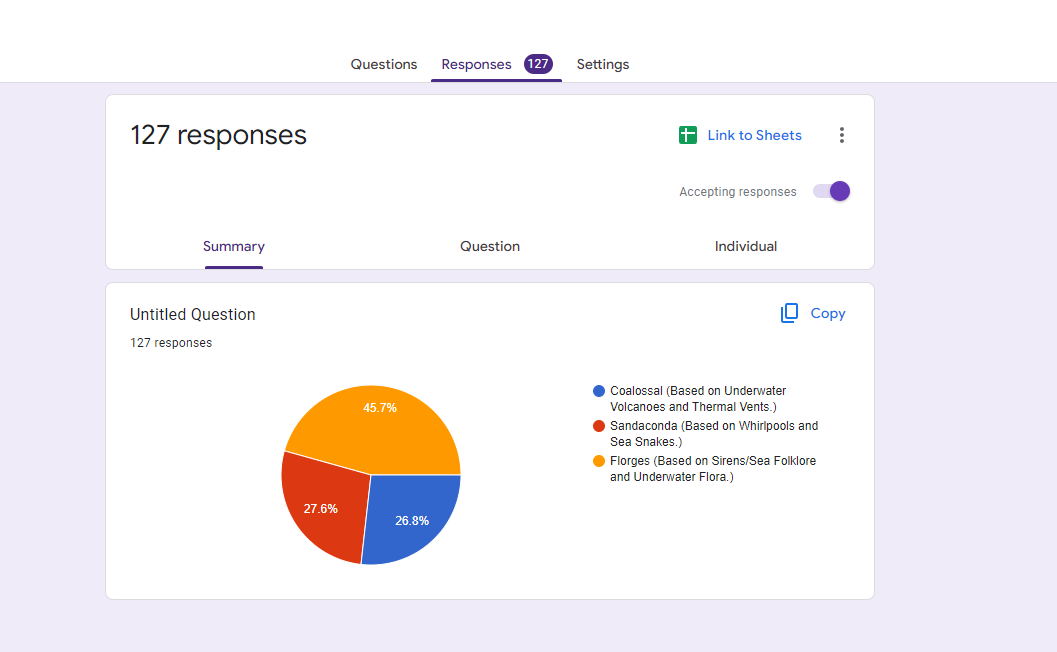Click the Link to Sheets link
The image size is (1057, 652).
click(x=754, y=135)
